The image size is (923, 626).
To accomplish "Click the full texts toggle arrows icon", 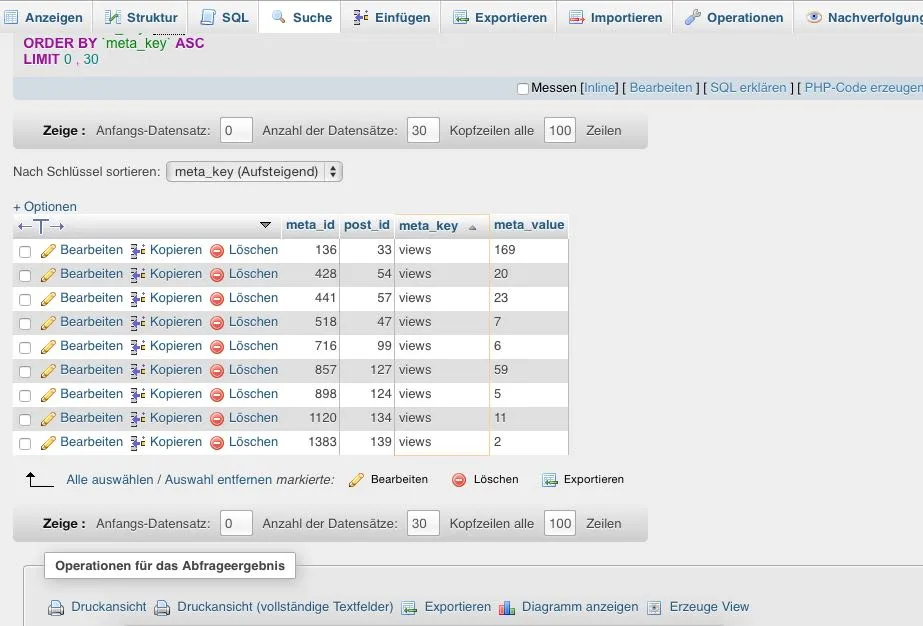I will point(41,226).
